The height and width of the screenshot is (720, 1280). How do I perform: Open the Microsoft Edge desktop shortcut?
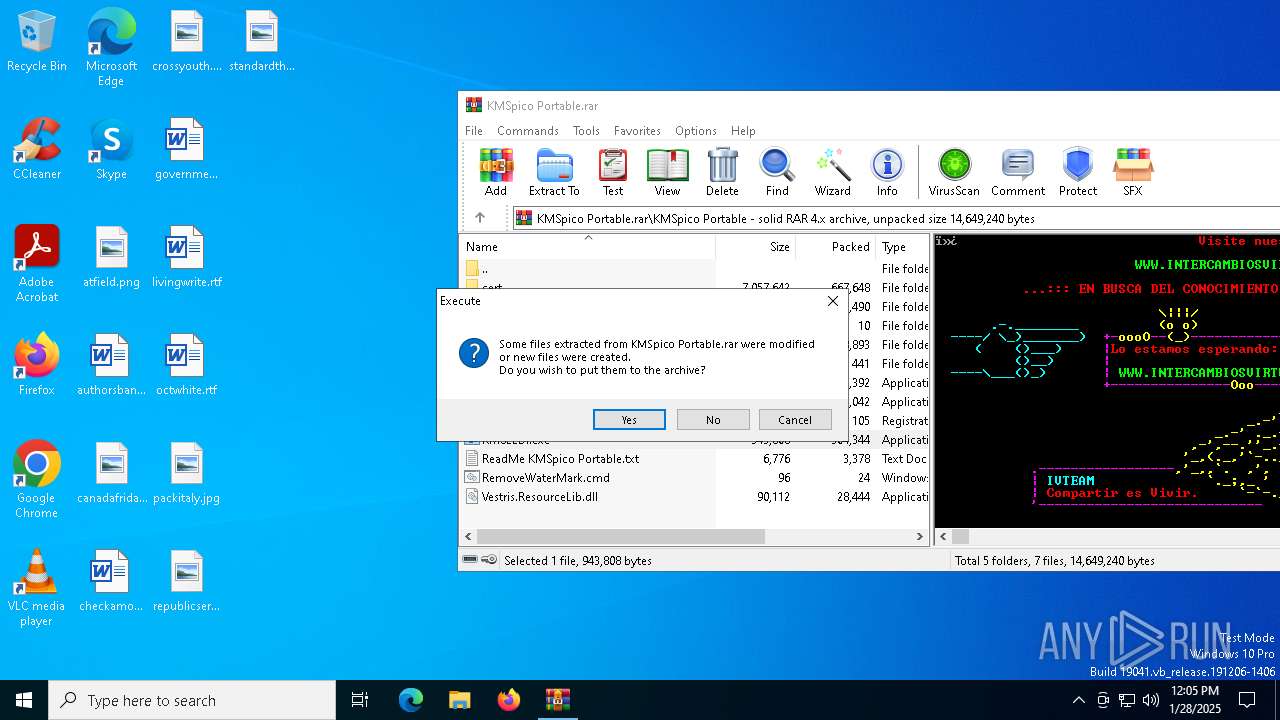[x=111, y=48]
